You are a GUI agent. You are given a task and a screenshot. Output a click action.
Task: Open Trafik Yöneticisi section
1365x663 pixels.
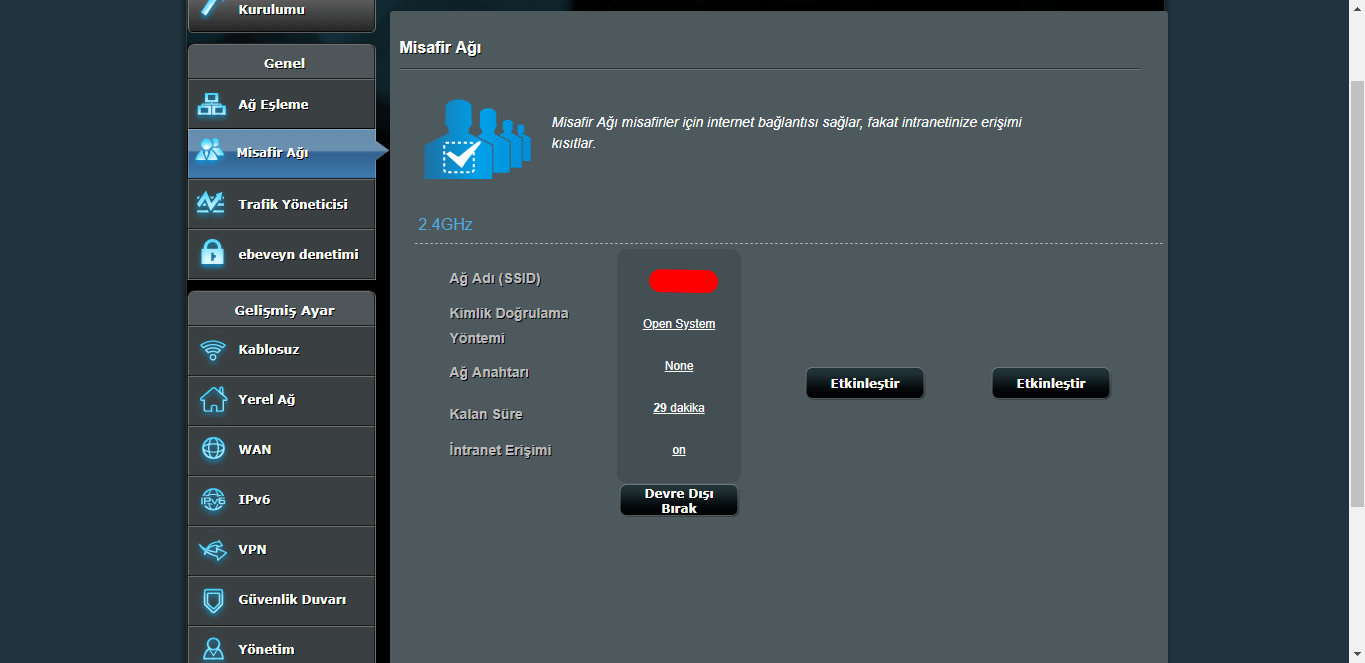click(281, 204)
